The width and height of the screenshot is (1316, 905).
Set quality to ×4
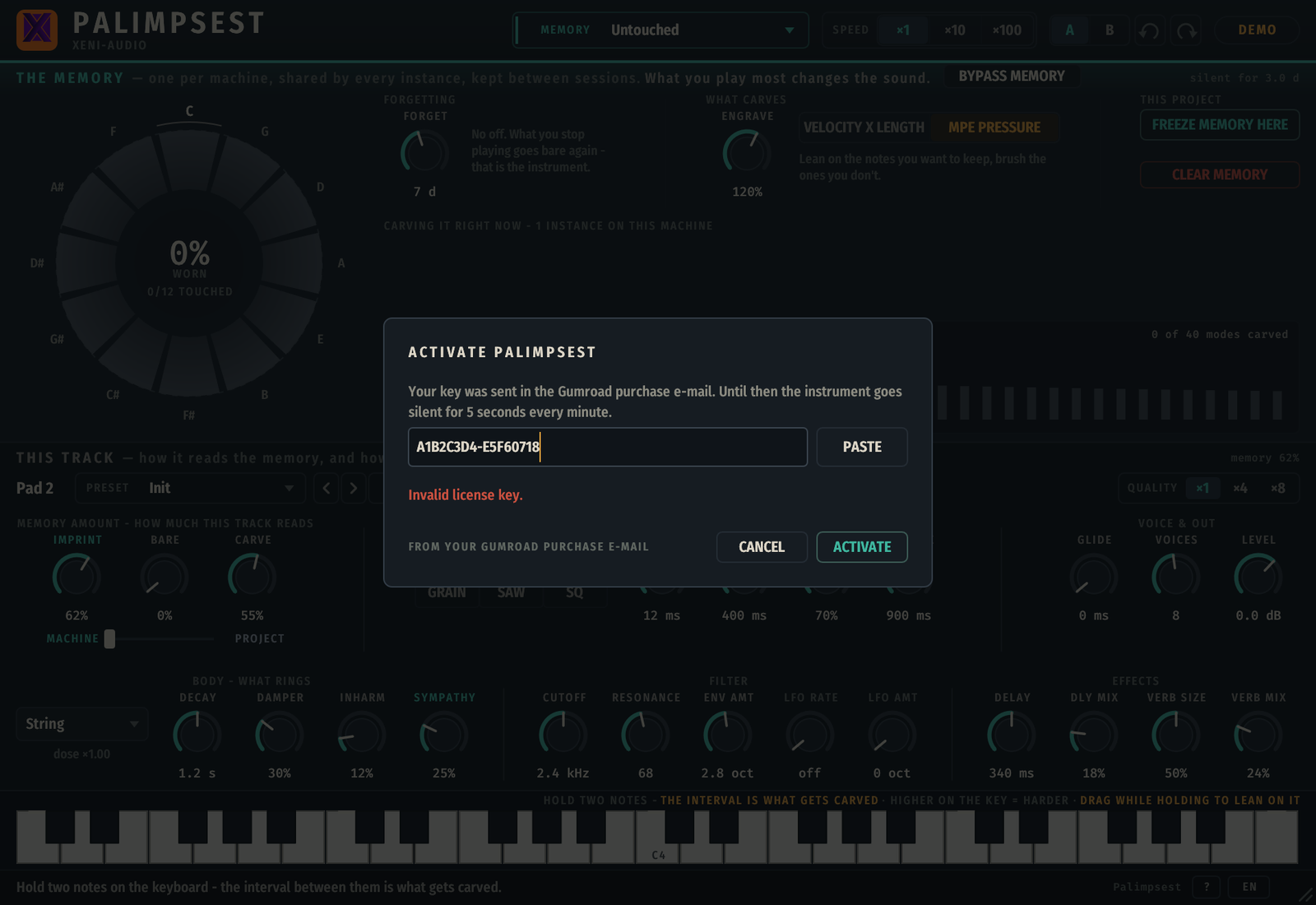[x=1240, y=488]
